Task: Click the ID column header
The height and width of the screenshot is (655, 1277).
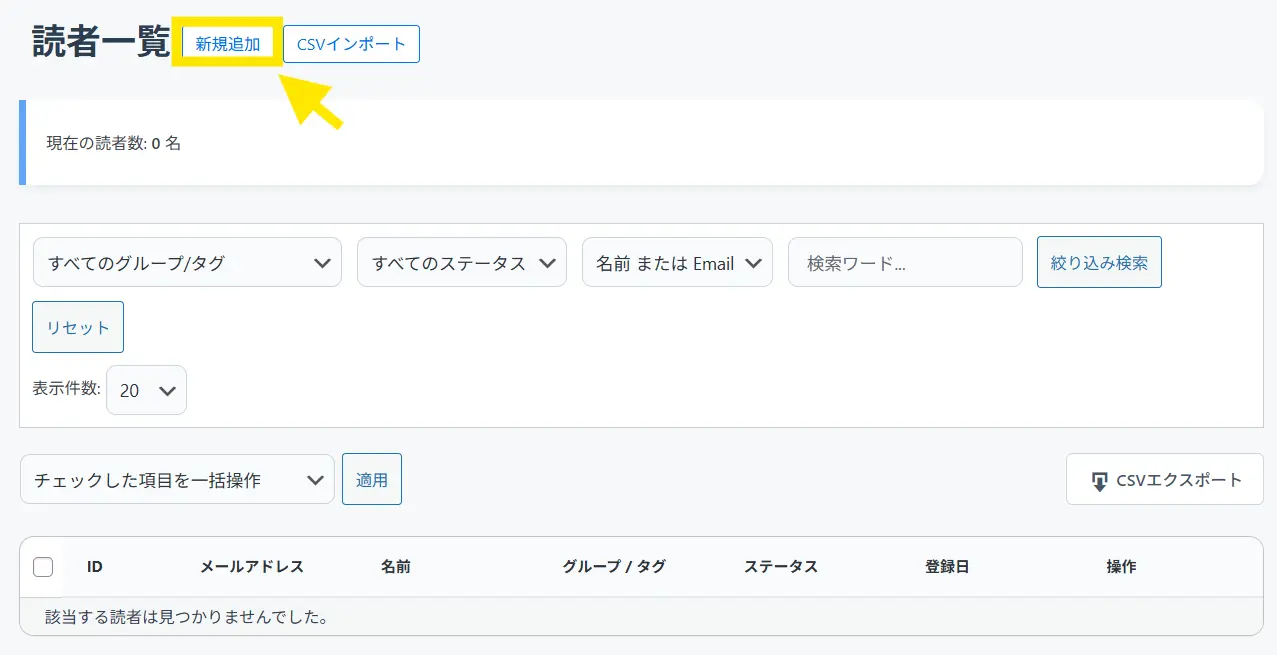Action: [x=95, y=567]
